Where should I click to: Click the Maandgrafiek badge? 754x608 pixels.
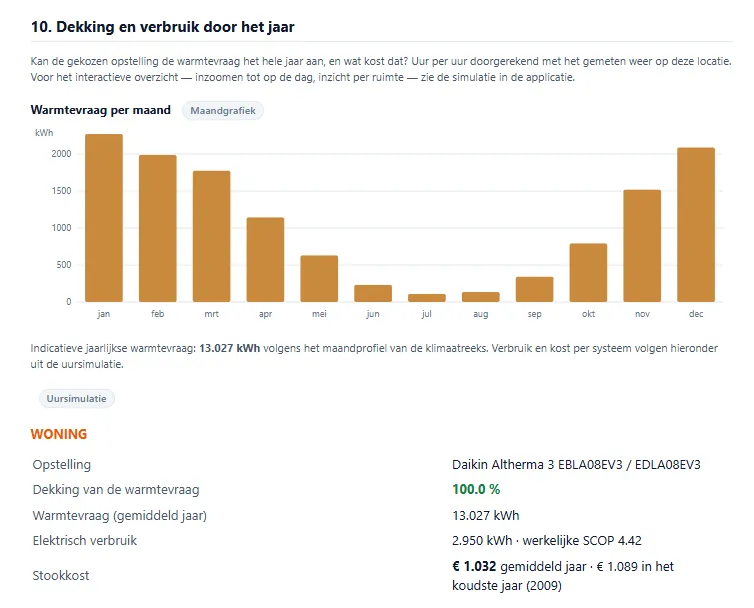(x=223, y=111)
